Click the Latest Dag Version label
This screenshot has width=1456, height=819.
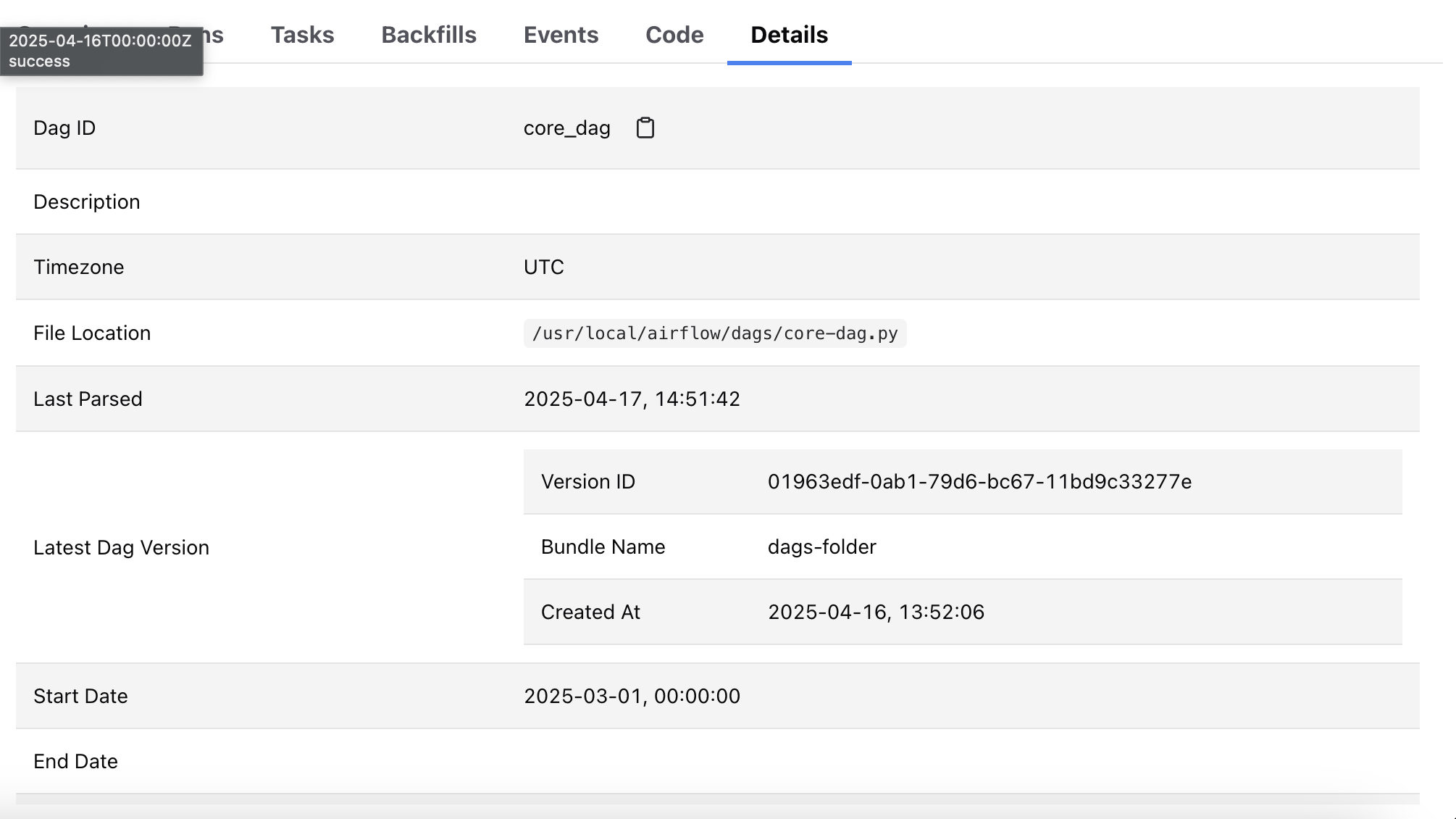click(121, 548)
